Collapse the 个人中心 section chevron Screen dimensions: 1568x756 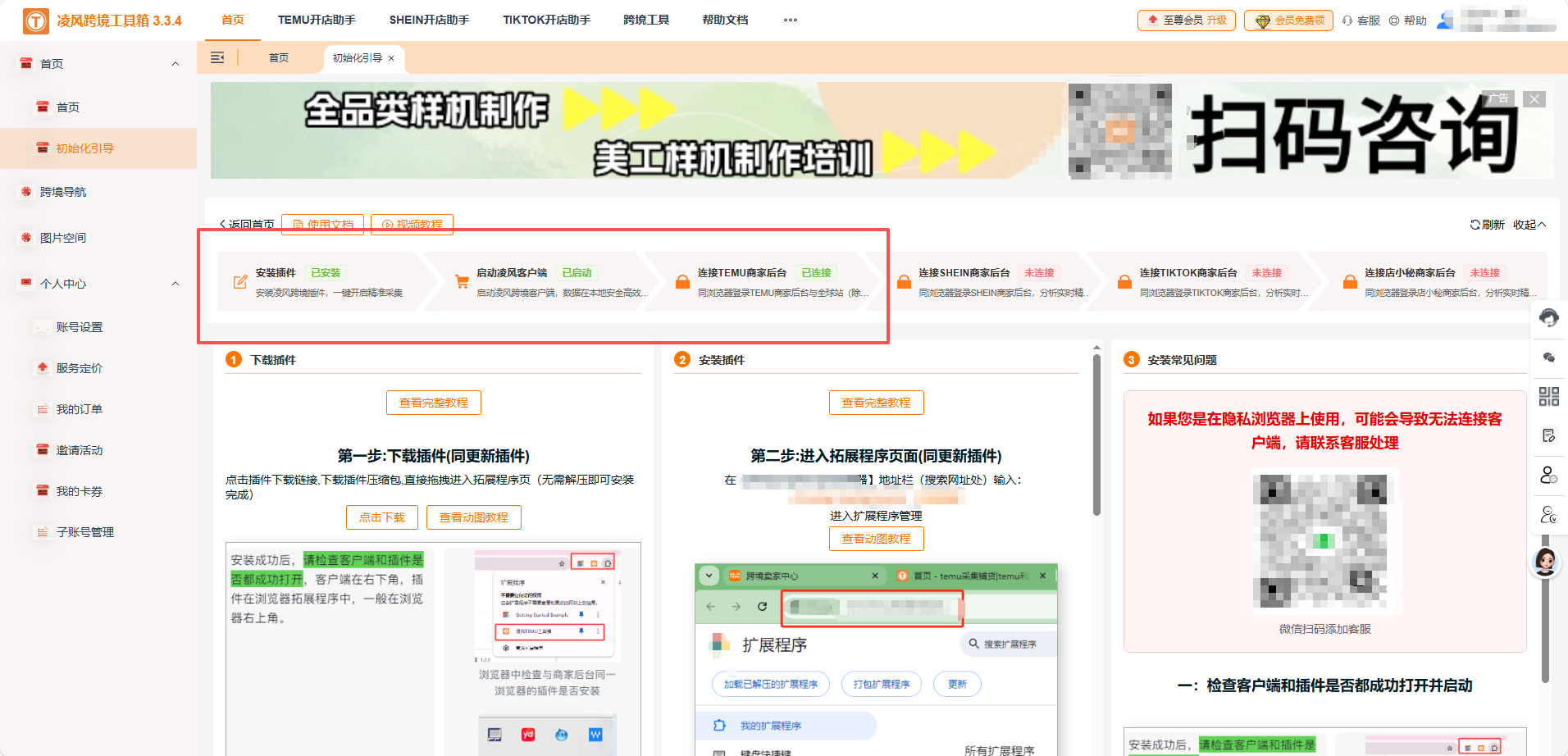175,283
